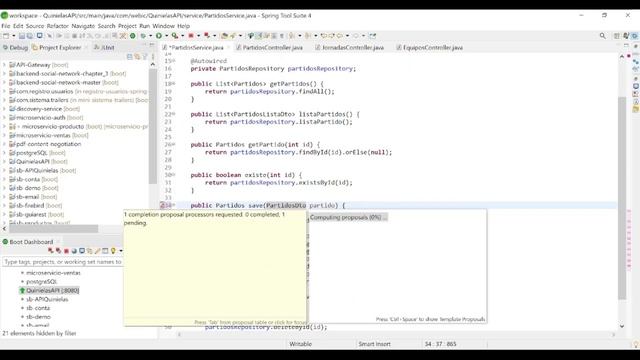Click the green Debug bug toolbar icon

[x=143, y=36]
